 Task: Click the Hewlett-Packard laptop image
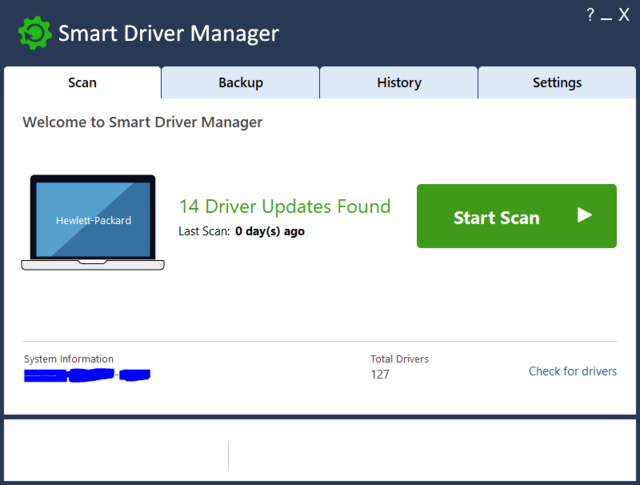(x=93, y=222)
